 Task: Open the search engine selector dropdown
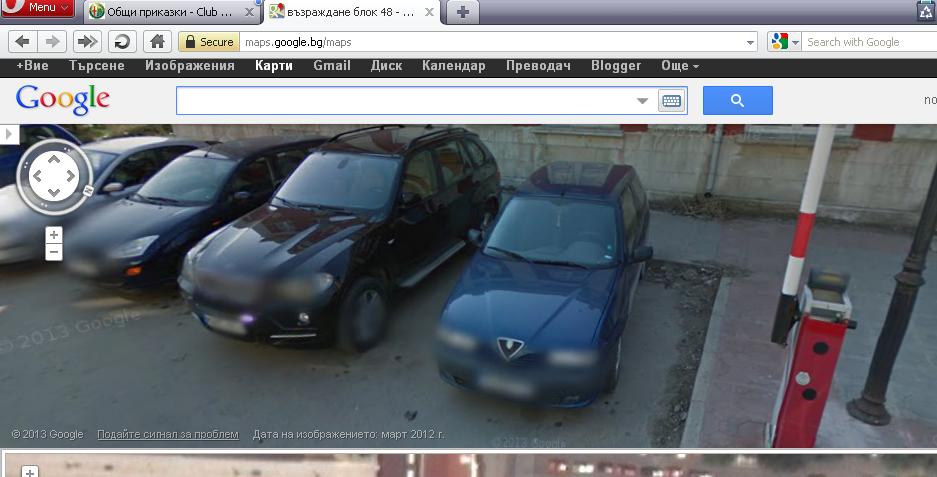pos(785,42)
